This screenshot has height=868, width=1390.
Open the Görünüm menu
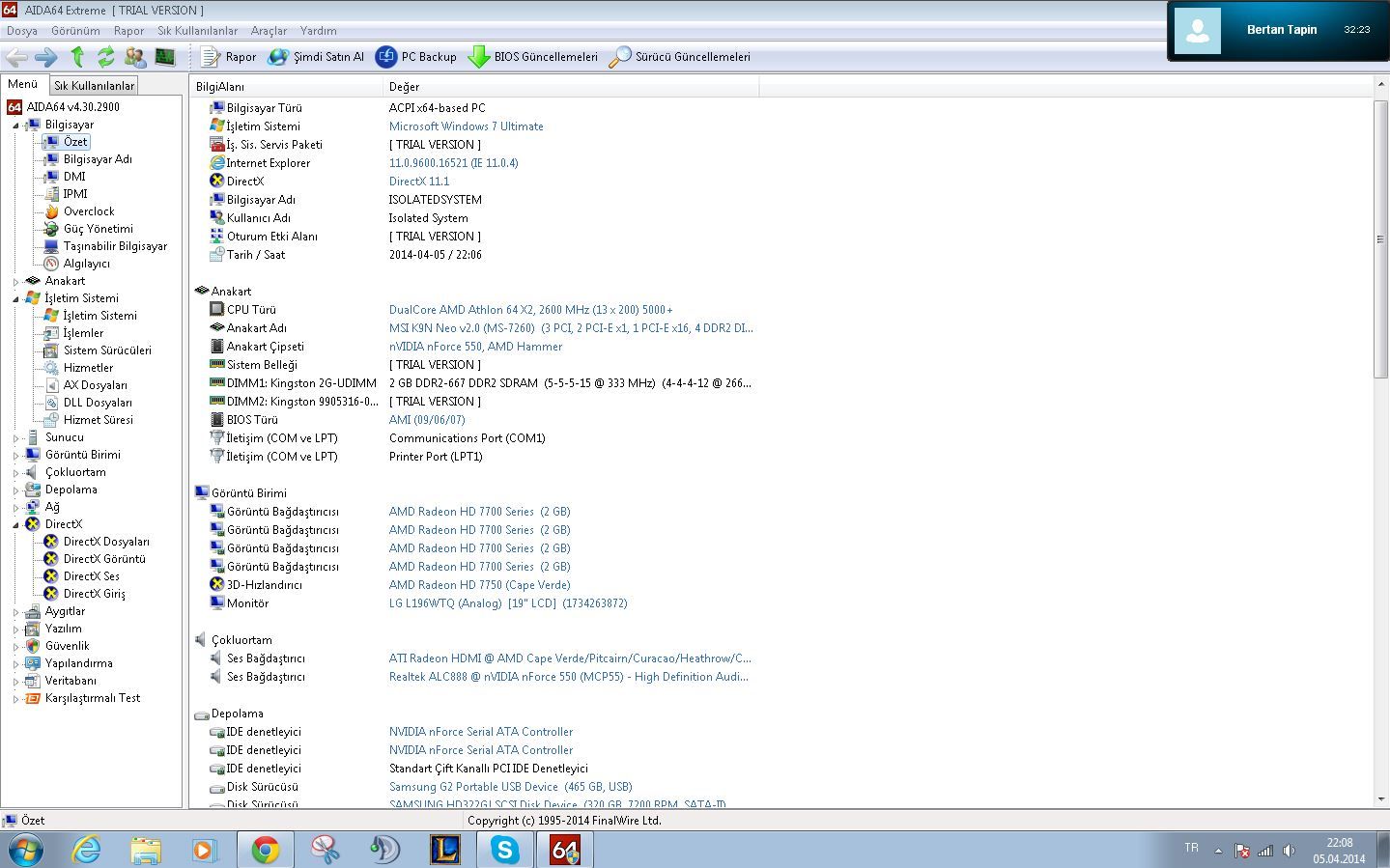(75, 31)
